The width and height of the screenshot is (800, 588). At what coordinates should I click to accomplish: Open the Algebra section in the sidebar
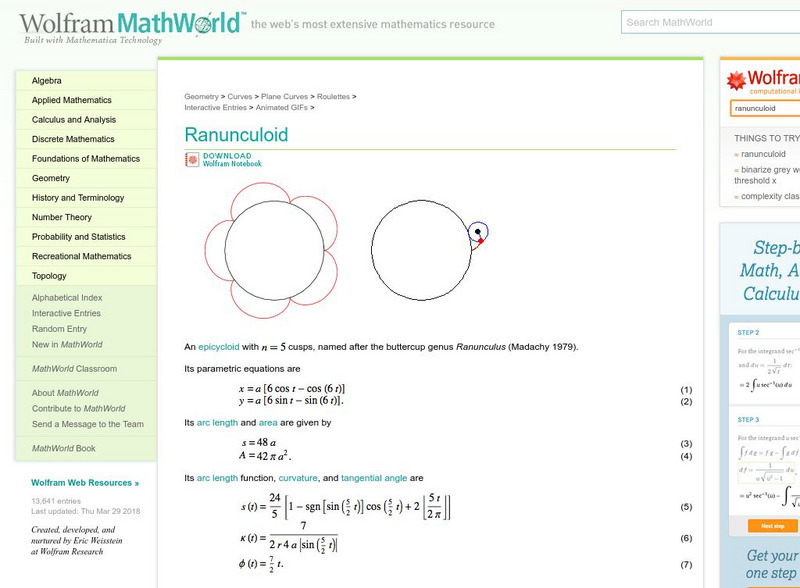[45, 81]
